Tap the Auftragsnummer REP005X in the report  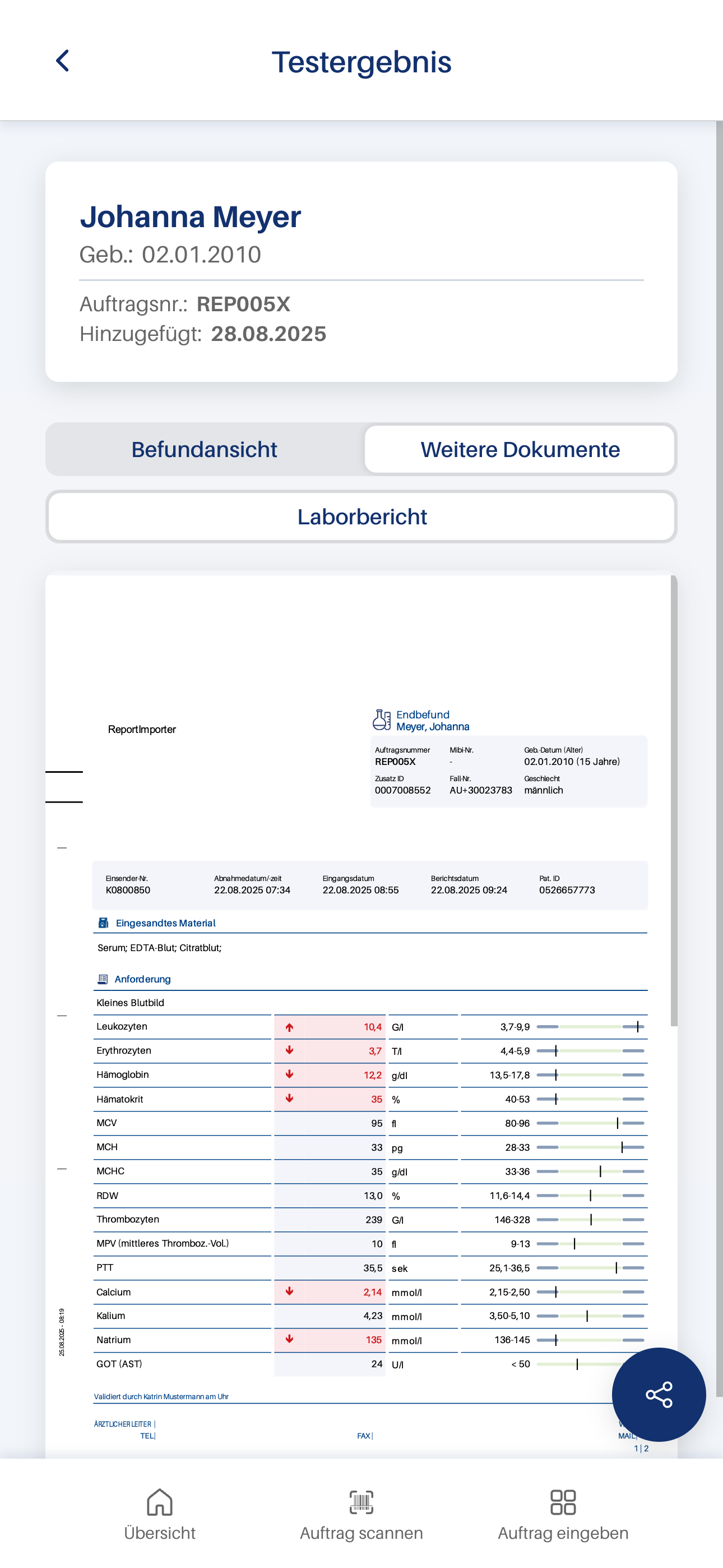pyautogui.click(x=395, y=762)
